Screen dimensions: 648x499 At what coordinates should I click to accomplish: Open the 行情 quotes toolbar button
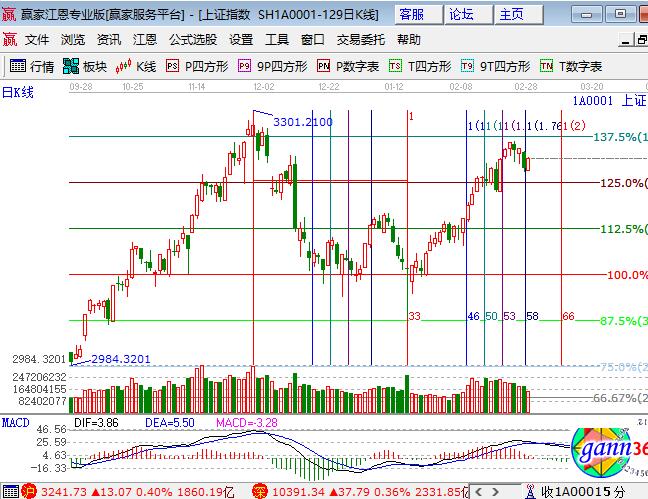coord(32,66)
